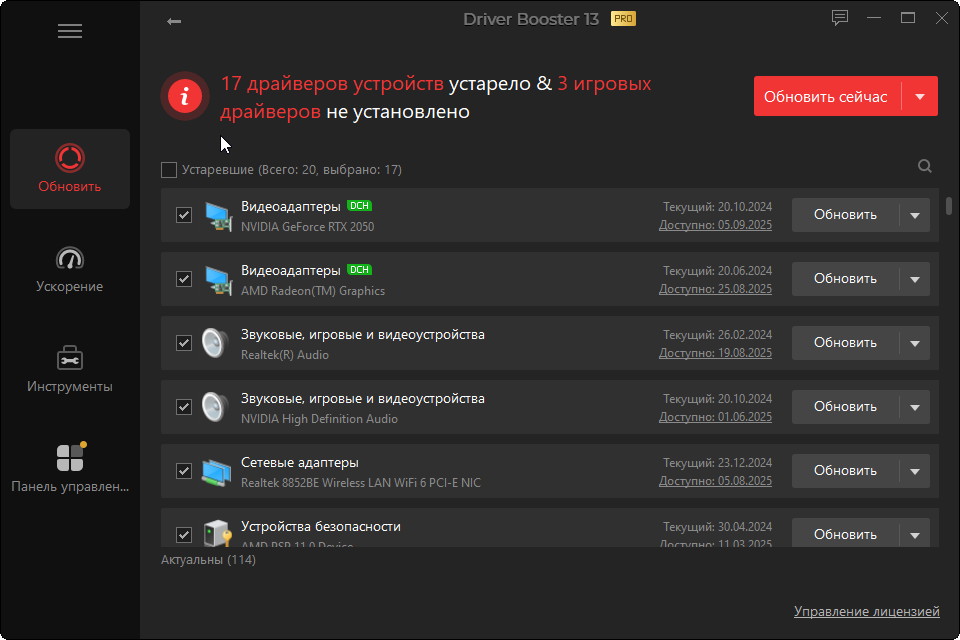Open Управление лицензией link
960x640 pixels.
(866, 611)
